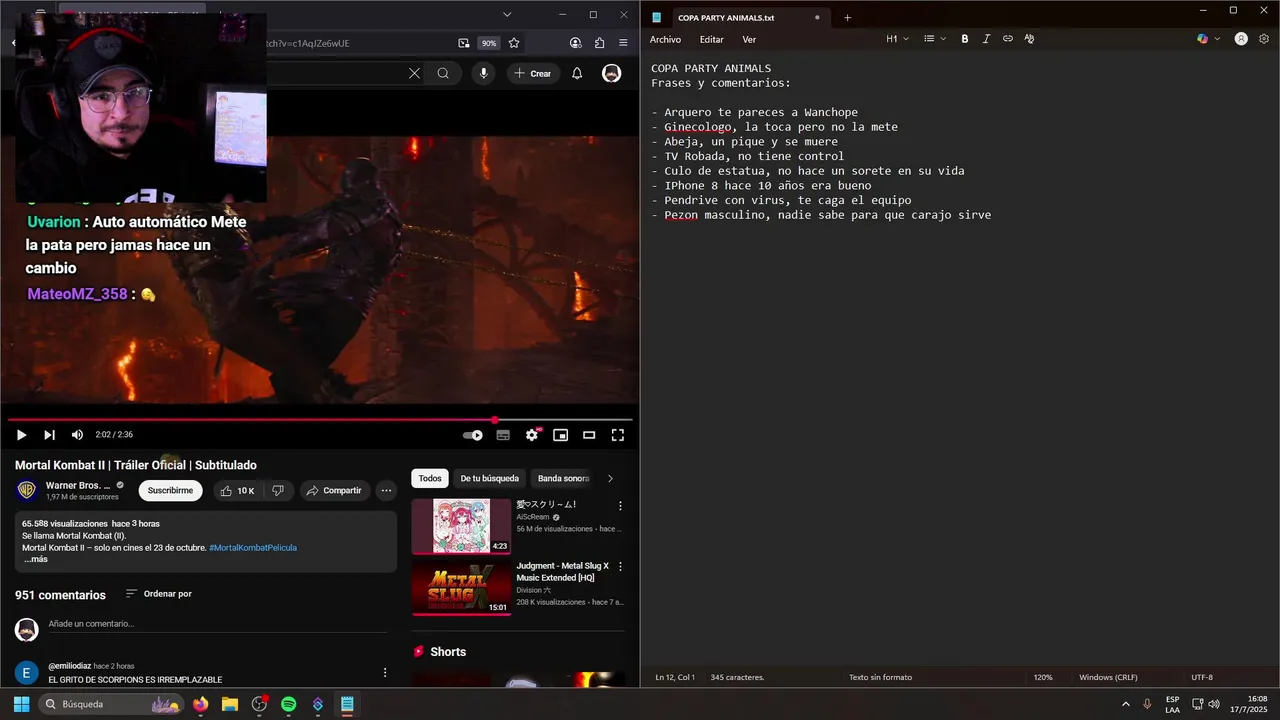
Task: Open the Notepad account profile icon
Action: click(1241, 39)
